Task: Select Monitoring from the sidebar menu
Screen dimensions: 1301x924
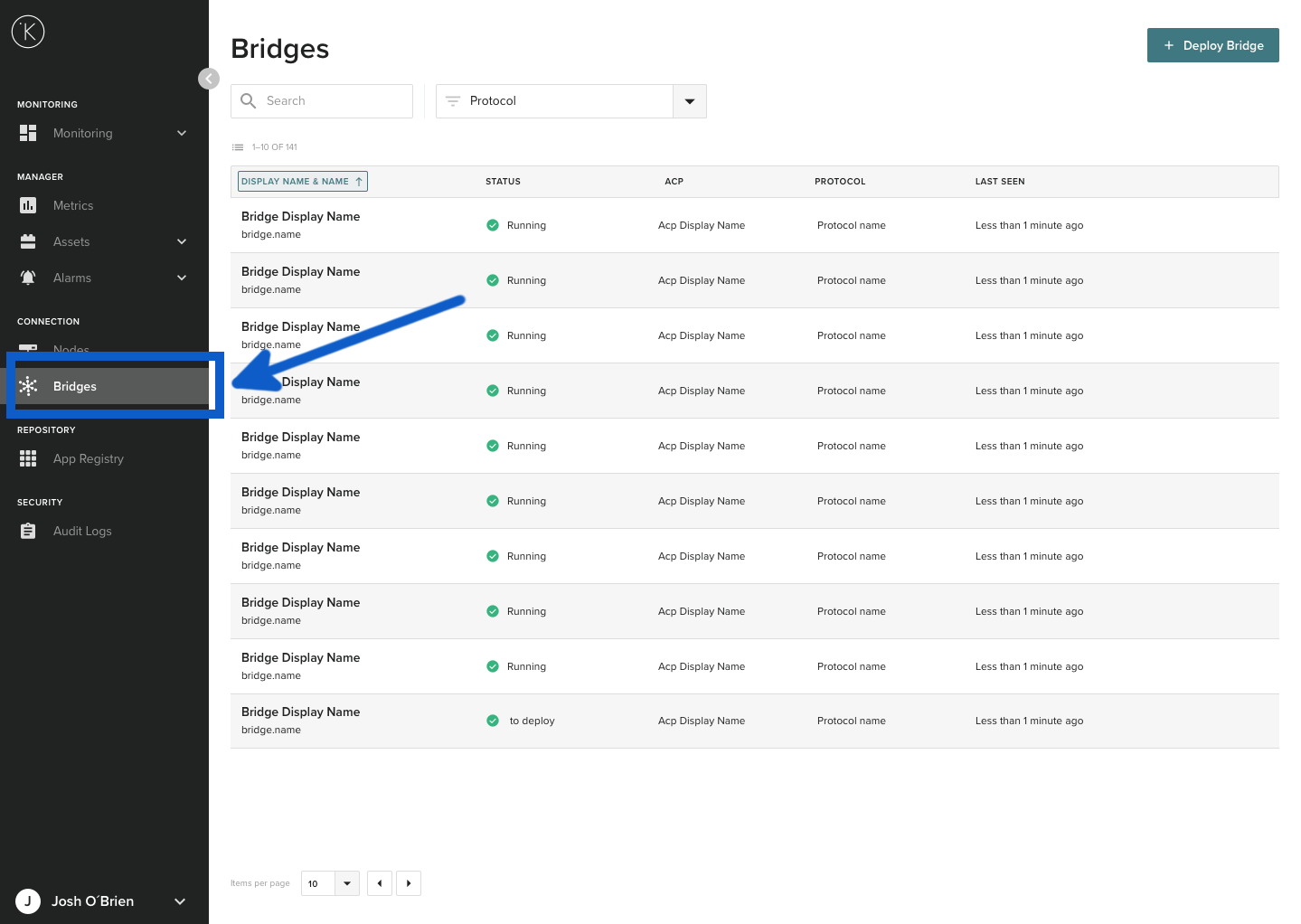Action: [x=83, y=133]
